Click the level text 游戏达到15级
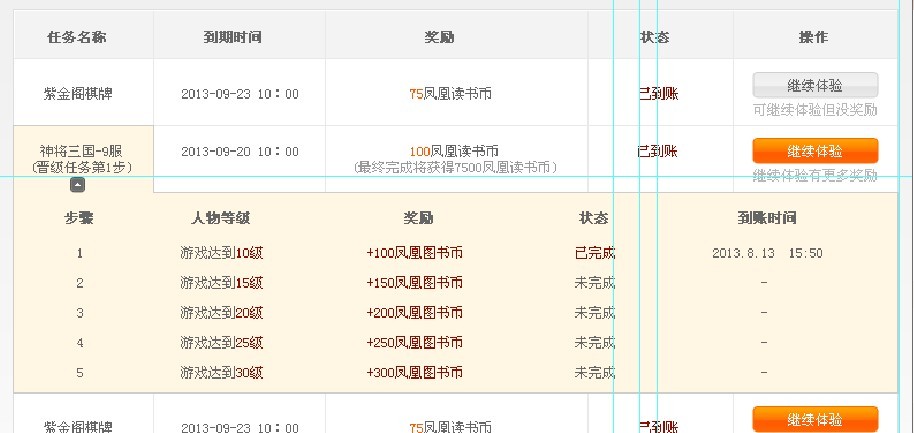The width and height of the screenshot is (914, 433). coord(222,283)
